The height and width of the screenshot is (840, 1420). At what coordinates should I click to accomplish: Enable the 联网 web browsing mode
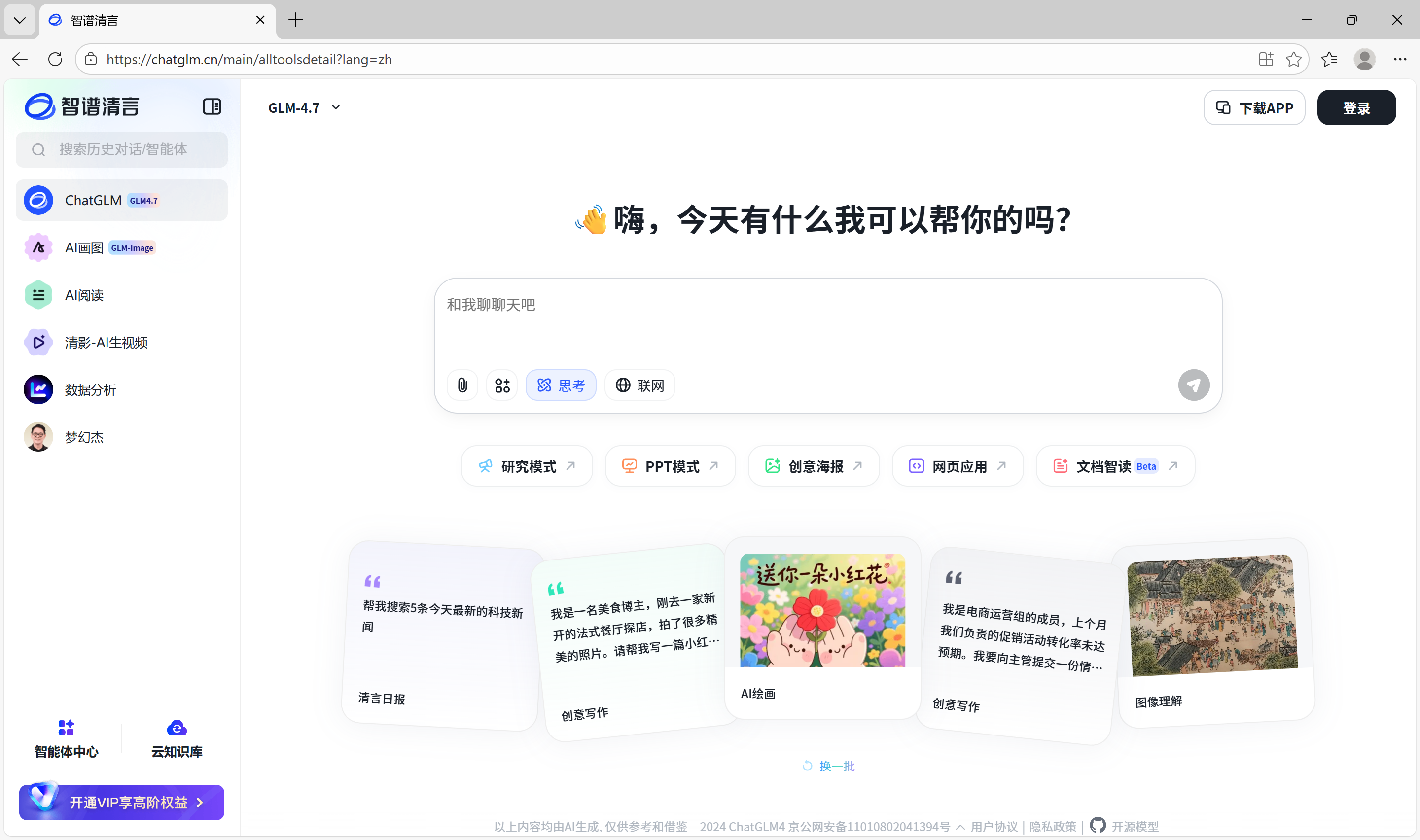639,385
